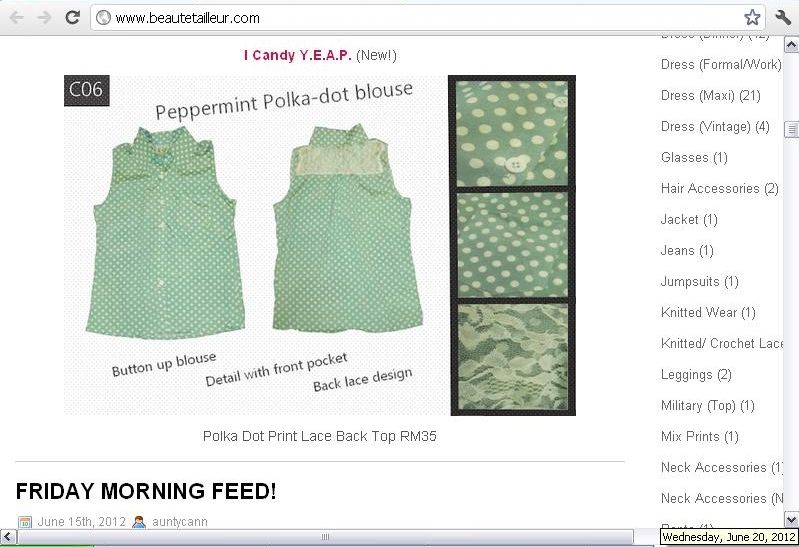Click the Button up blouse text
The width and height of the screenshot is (799, 547).
click(164, 364)
